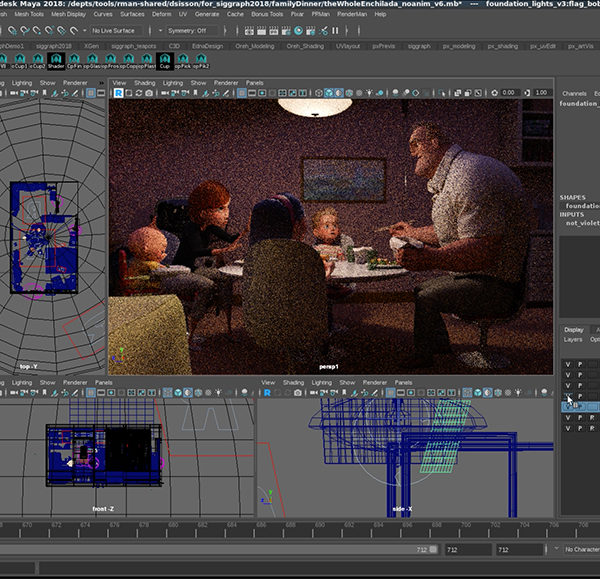This screenshot has height=579, width=600.
Task: Click the RenderMan R icon in side -X panel
Action: click(x=267, y=393)
